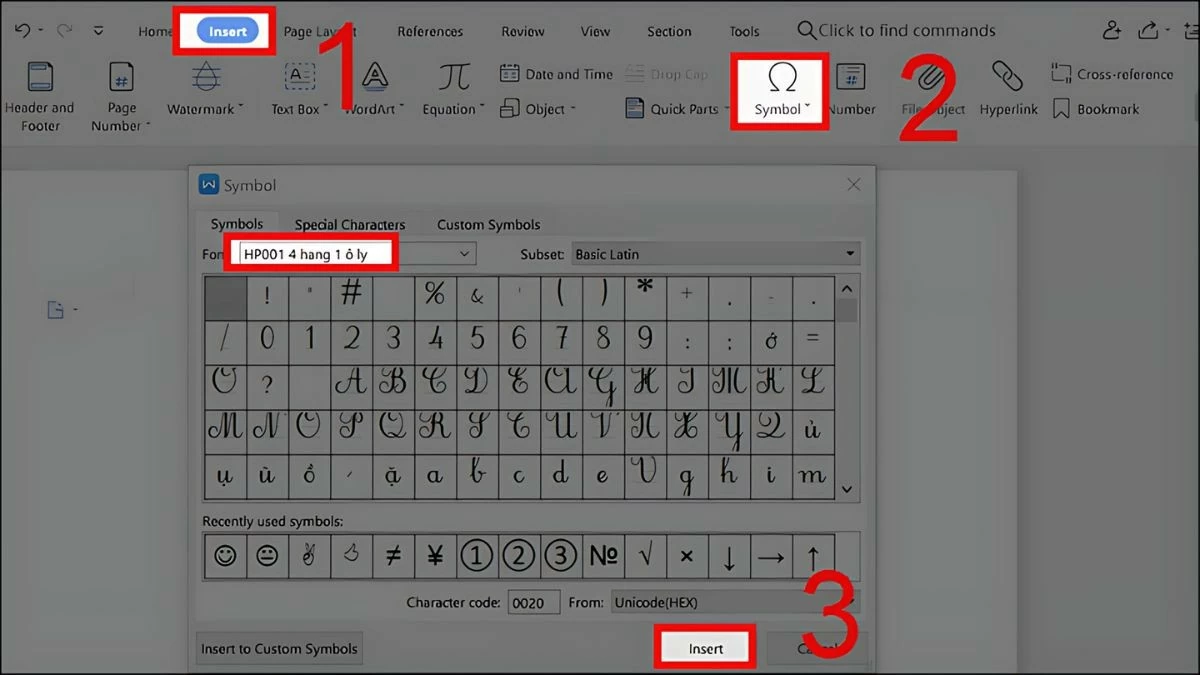Click the Hyperlink chain icon
This screenshot has width=1200, height=675.
pyautogui.click(x=1007, y=77)
